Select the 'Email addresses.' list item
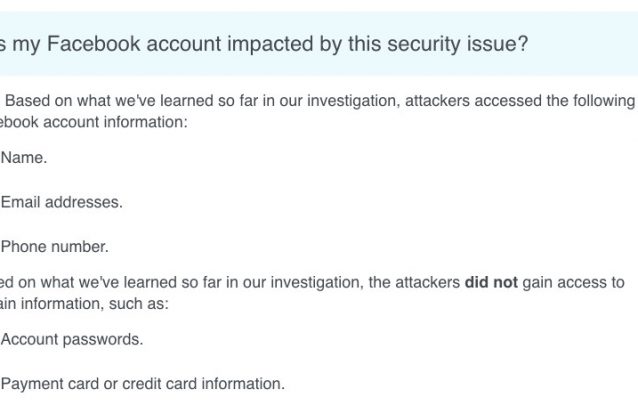This screenshot has width=638, height=414. click(62, 201)
